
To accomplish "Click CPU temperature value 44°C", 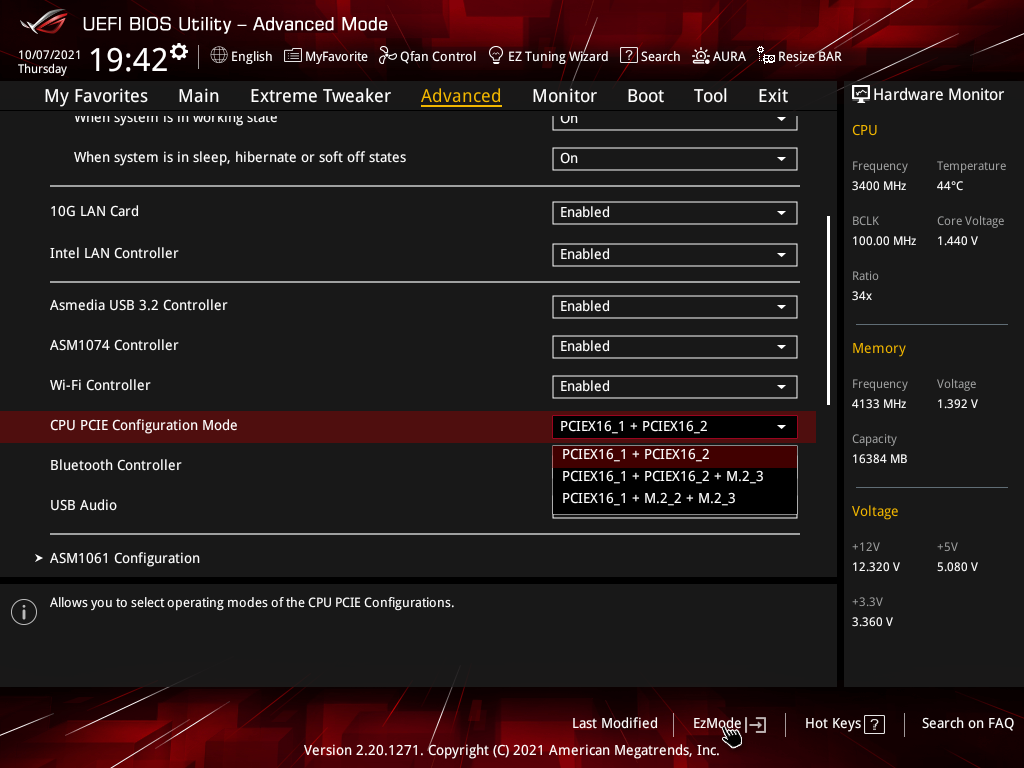I will point(950,186).
